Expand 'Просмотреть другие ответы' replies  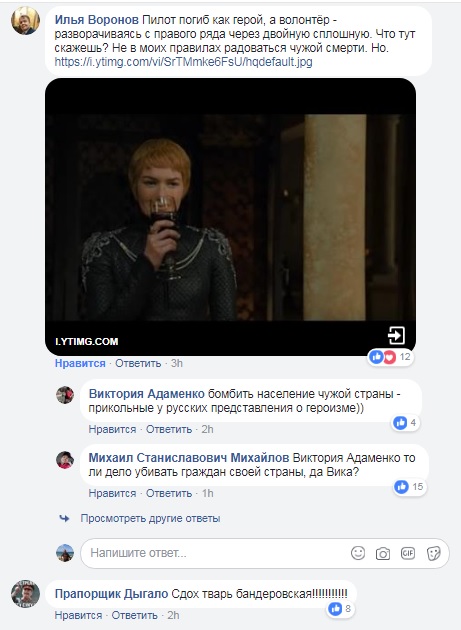tap(150, 518)
